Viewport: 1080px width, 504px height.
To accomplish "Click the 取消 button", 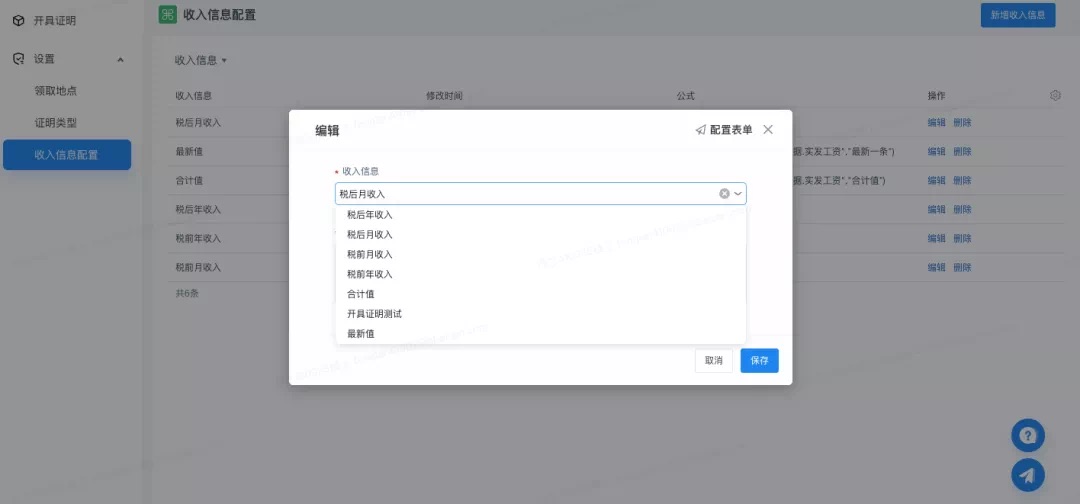I will click(714, 361).
